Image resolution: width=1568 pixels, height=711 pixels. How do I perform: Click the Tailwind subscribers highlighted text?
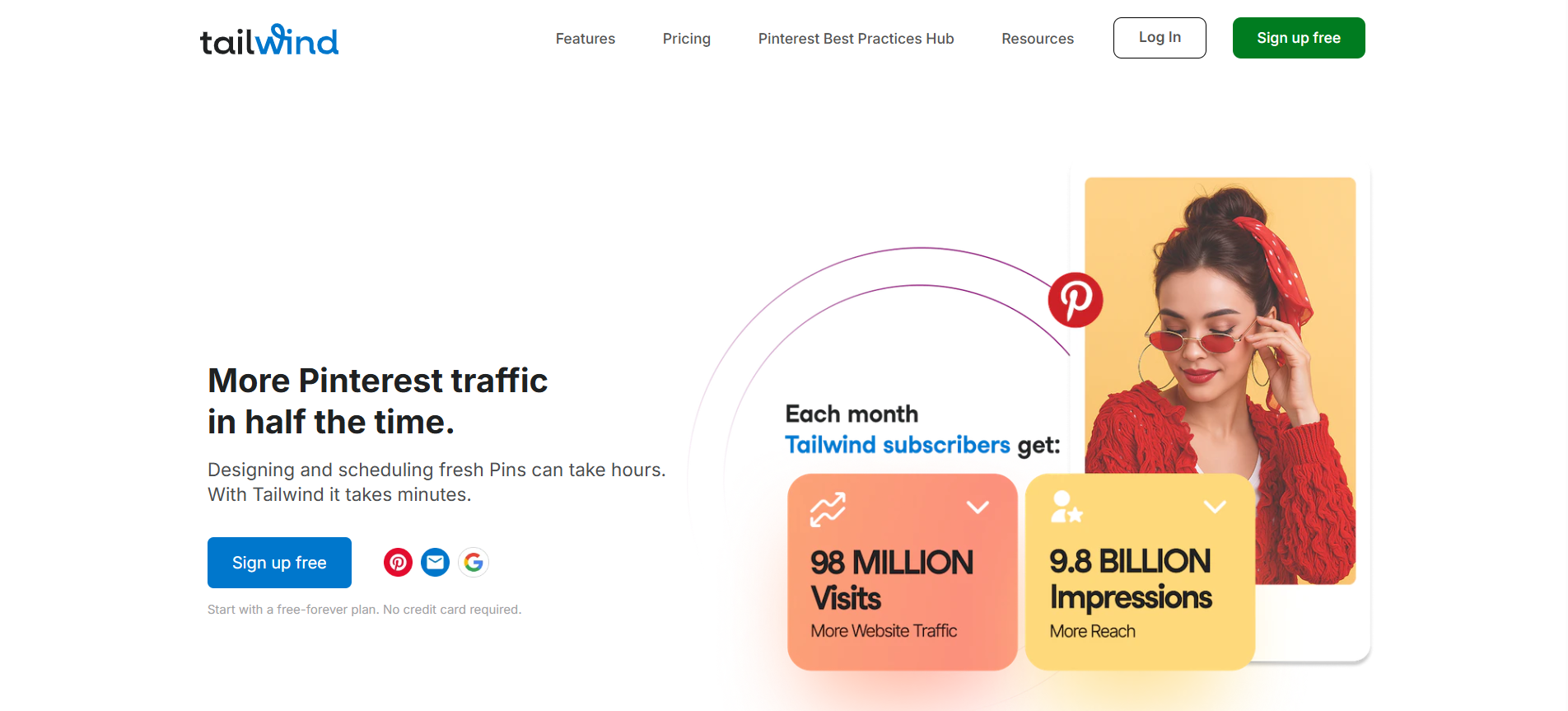click(x=897, y=444)
